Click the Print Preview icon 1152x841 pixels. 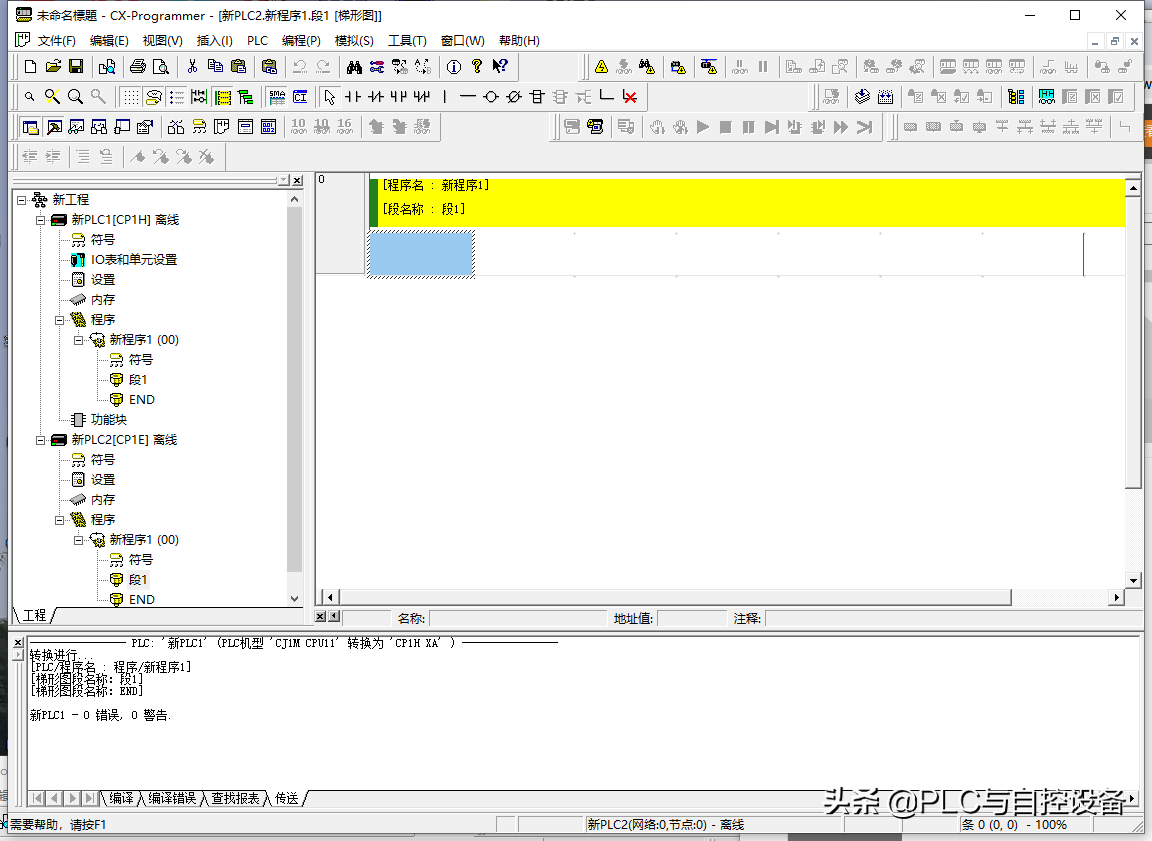160,67
